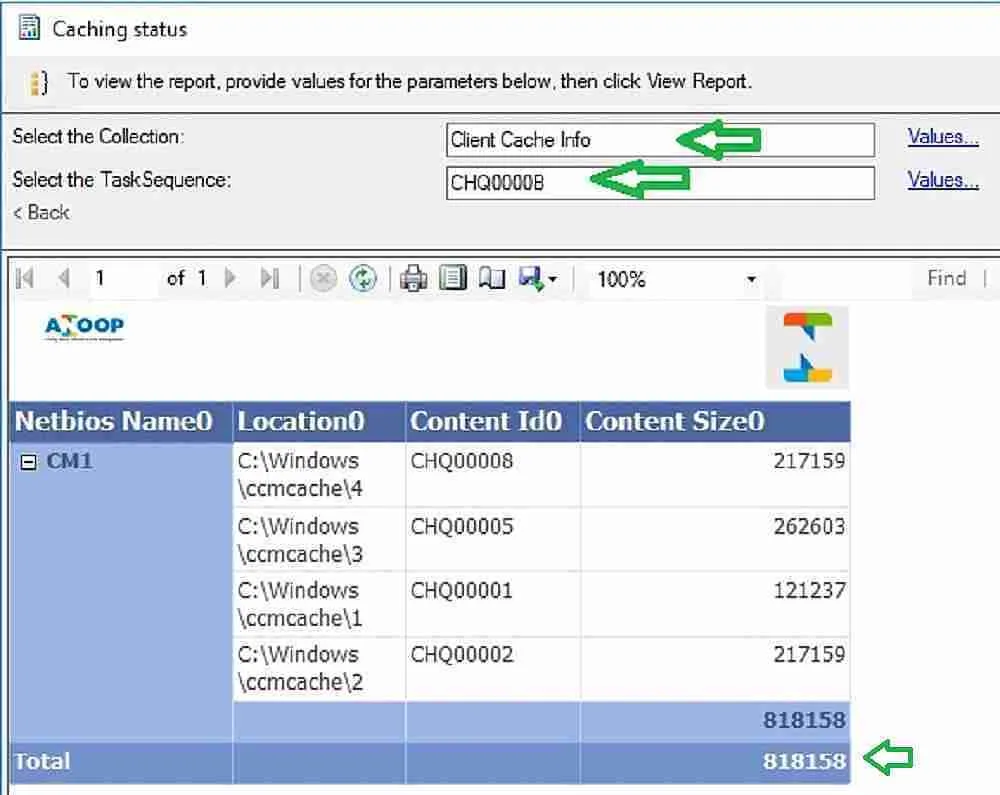This screenshot has height=795, width=1000.
Task: Go to the previous report page
Action: point(64,279)
